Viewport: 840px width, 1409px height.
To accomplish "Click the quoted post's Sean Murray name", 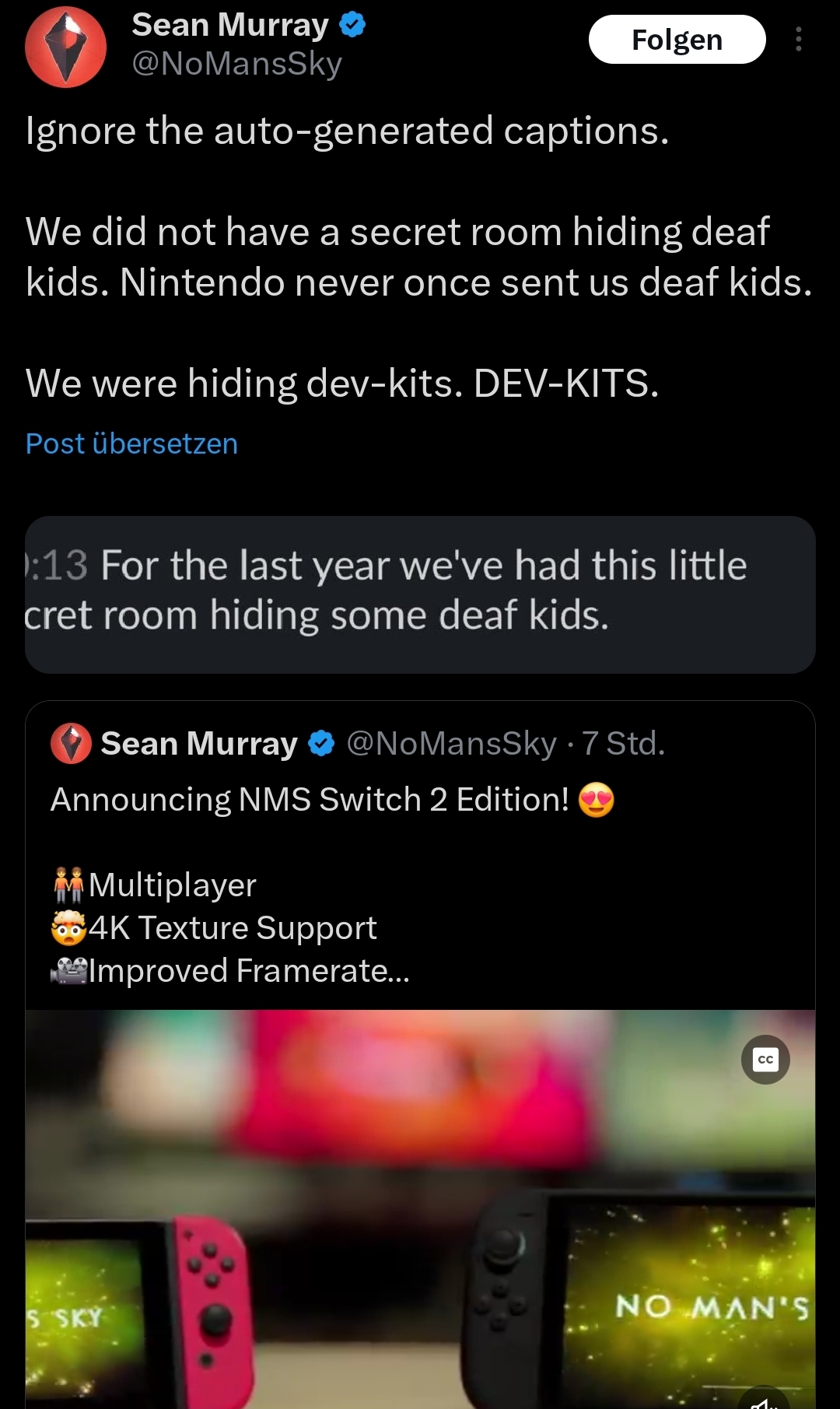I will tap(199, 744).
